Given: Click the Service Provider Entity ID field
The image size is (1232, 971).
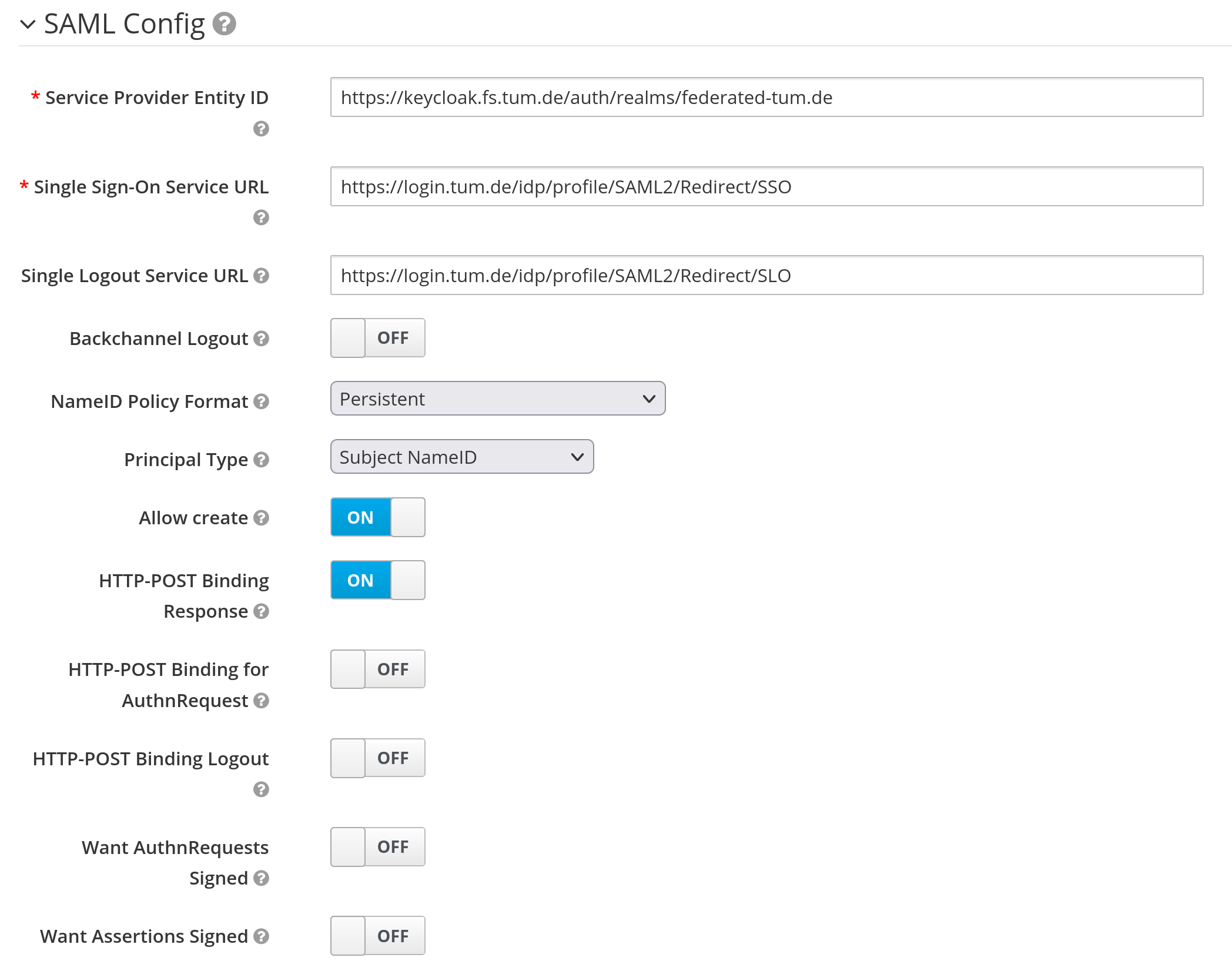Looking at the screenshot, I should point(766,98).
